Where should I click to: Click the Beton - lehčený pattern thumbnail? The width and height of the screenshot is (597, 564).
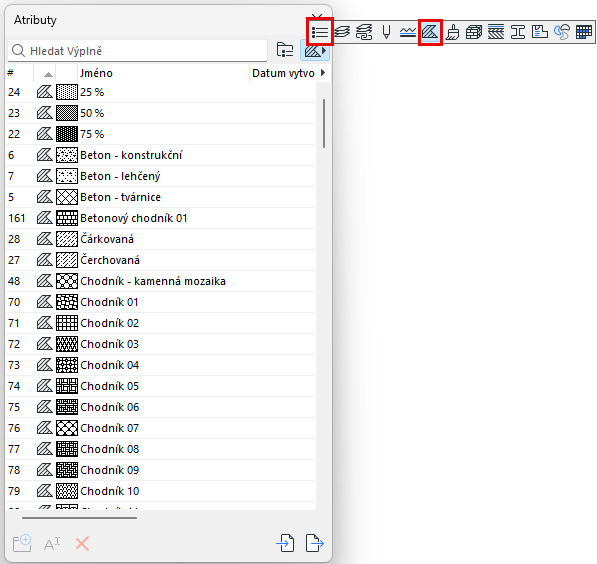tap(67, 176)
